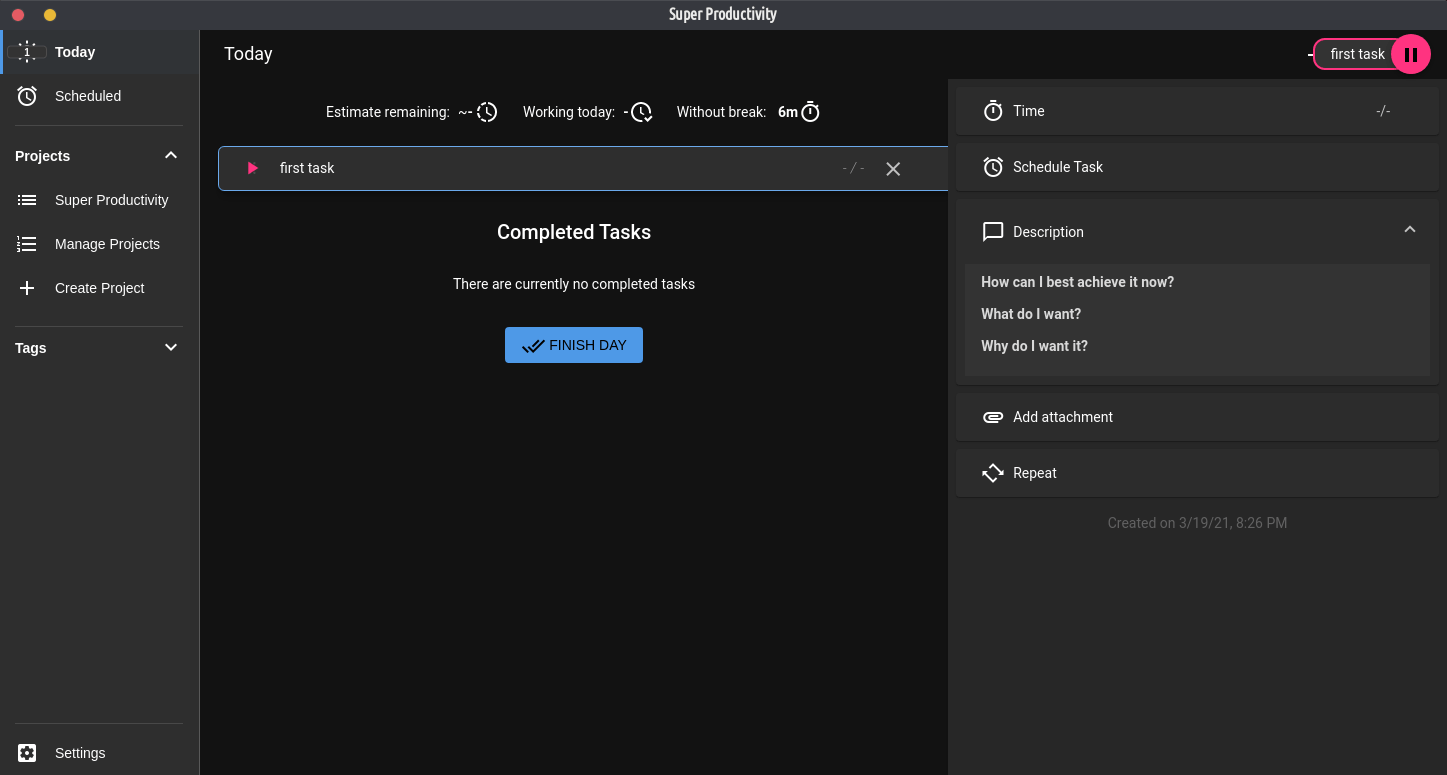Click the Settings gear icon
The height and width of the screenshot is (775, 1447).
pyautogui.click(x=27, y=753)
